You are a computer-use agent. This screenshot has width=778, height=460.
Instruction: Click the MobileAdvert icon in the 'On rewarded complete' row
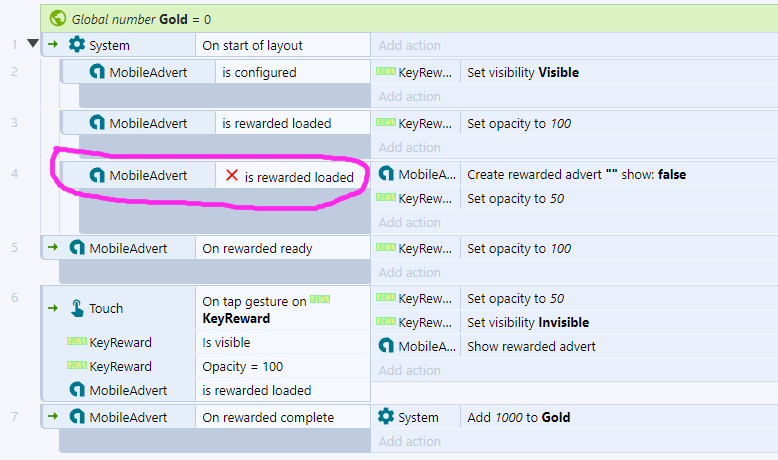[x=77, y=416]
